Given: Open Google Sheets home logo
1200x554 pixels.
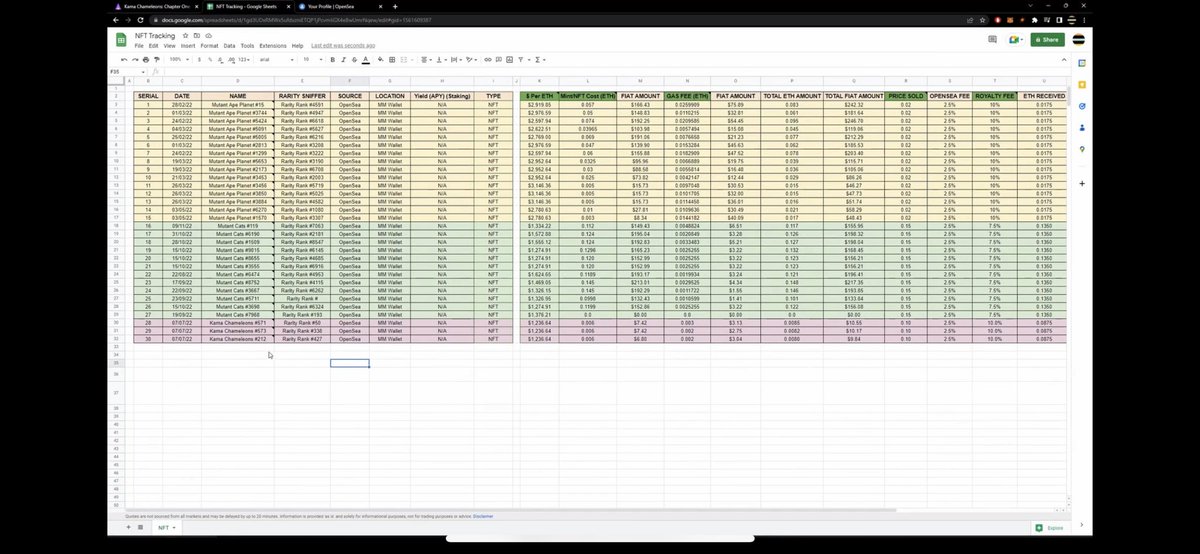Looking at the screenshot, I should click(x=120, y=40).
